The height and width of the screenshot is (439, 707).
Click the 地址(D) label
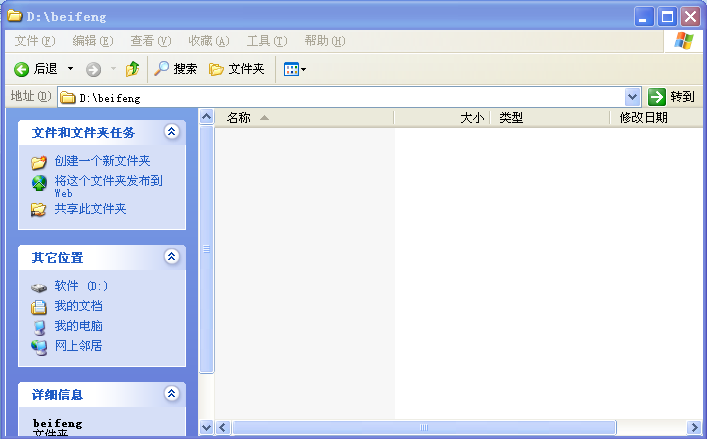coord(31,96)
